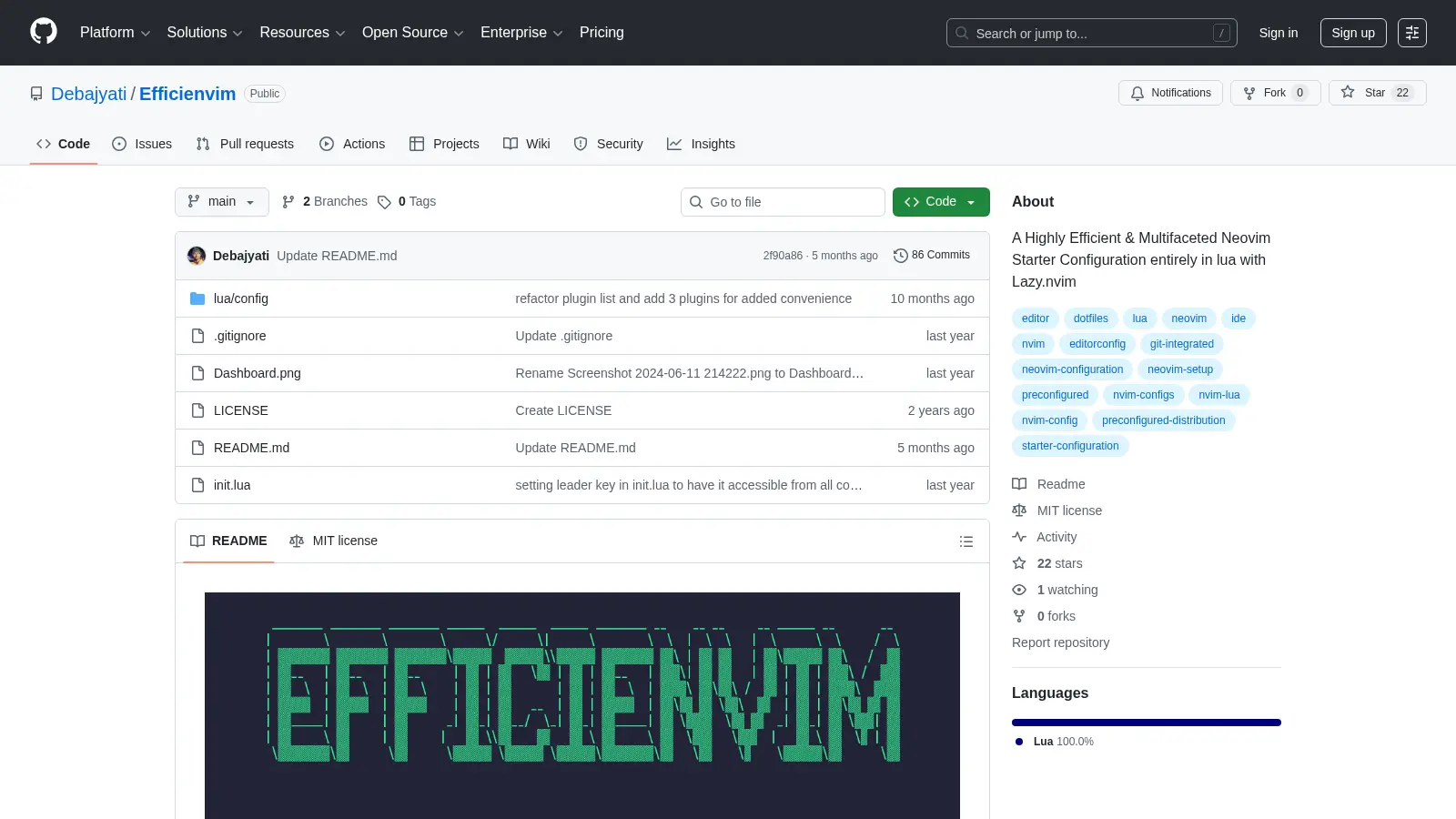Click the Sign up button
Viewport: 1456px width, 819px height.
click(x=1353, y=33)
